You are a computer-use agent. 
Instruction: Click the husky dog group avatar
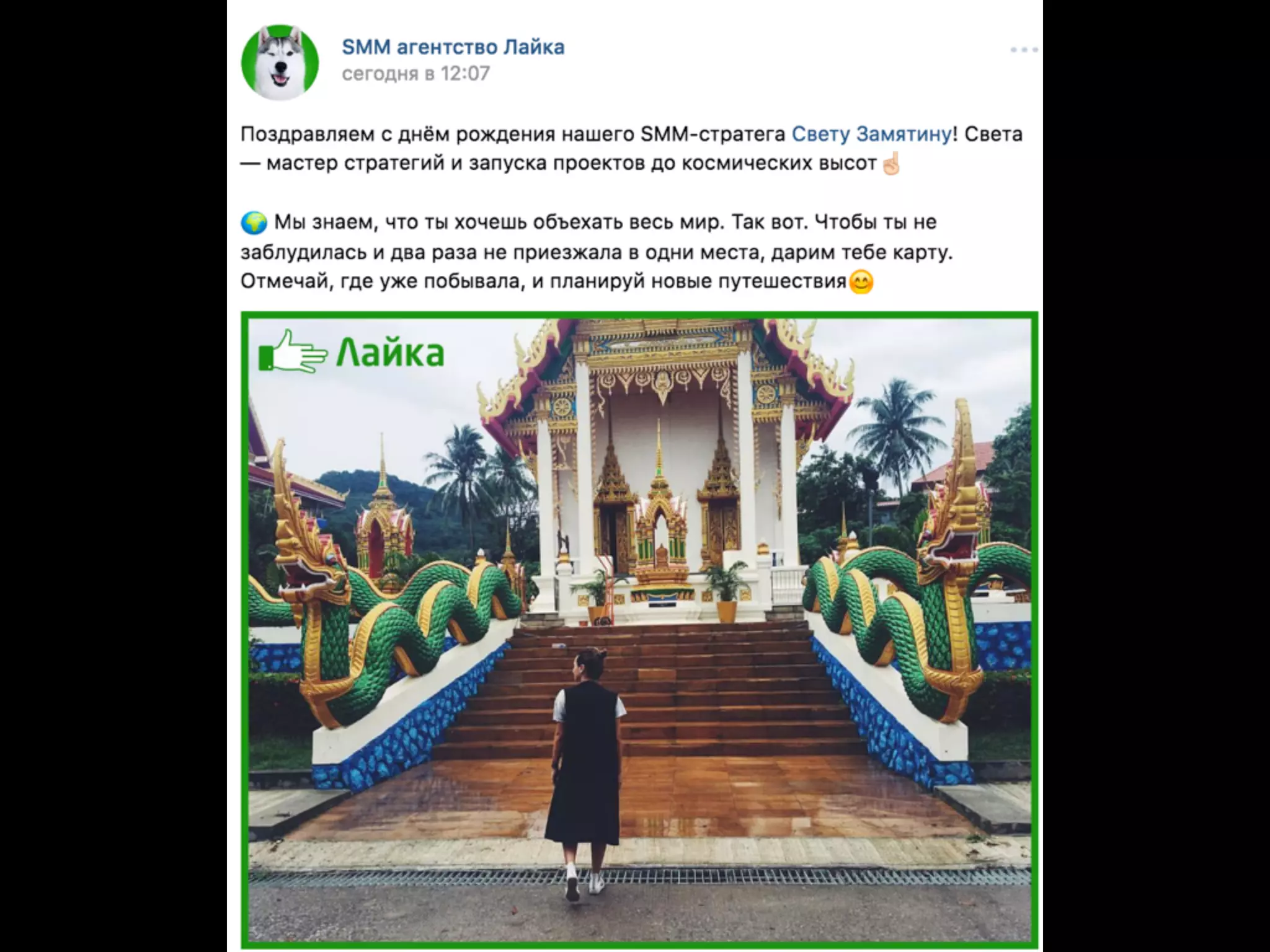[x=280, y=63]
